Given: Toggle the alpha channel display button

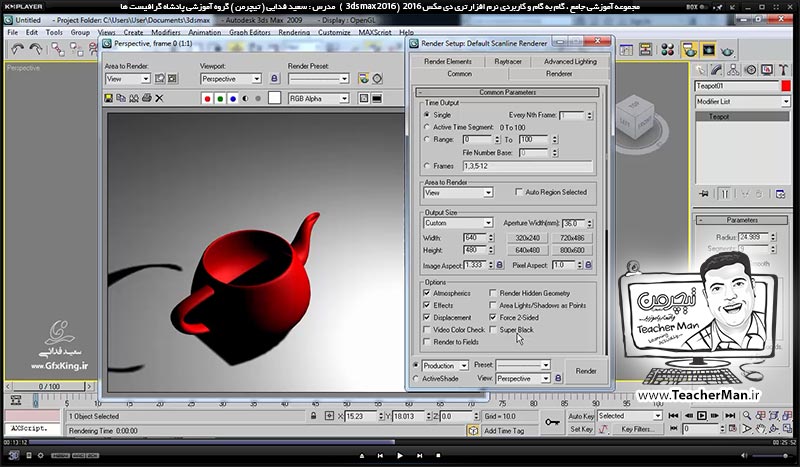Looking at the screenshot, I should [x=245, y=99].
